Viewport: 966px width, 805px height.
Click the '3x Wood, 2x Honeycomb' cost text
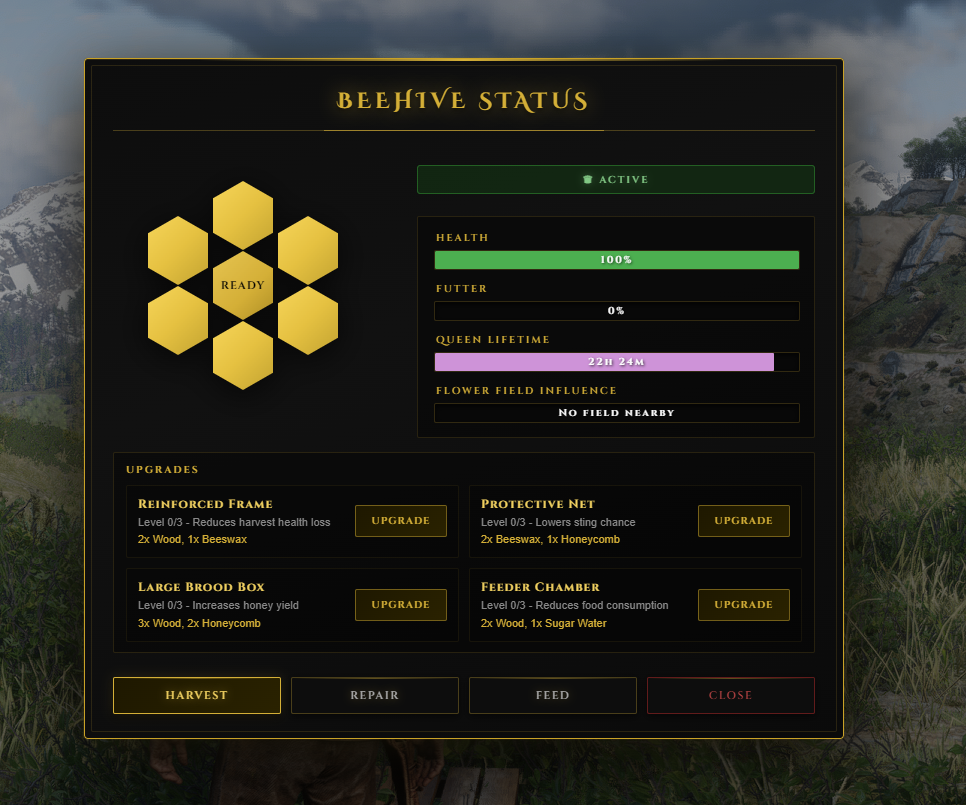199,623
